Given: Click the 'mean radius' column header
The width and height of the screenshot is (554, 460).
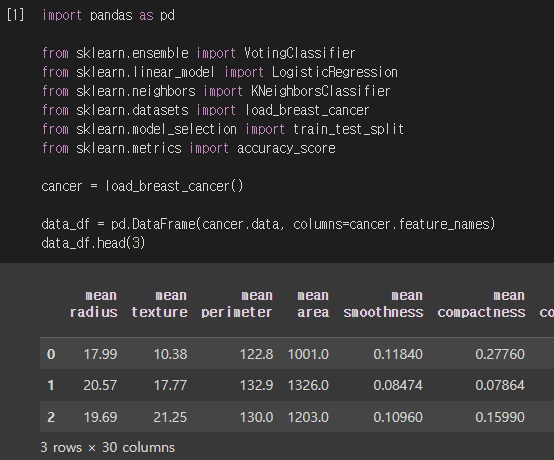Looking at the screenshot, I should coord(94,304).
